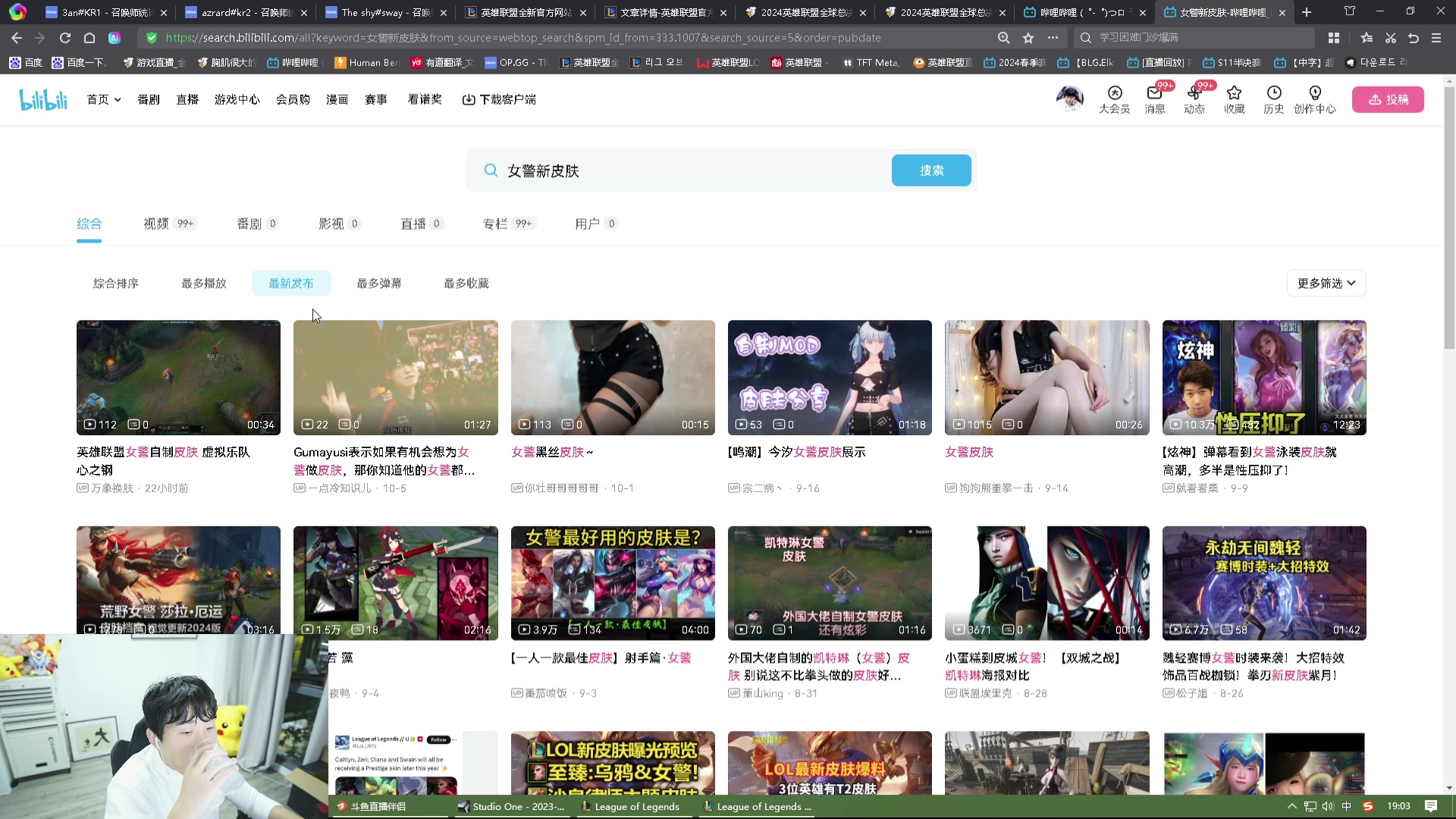The image size is (1456, 819).
Task: Click uploader name 番茄喷饭
Action: pyautogui.click(x=546, y=693)
